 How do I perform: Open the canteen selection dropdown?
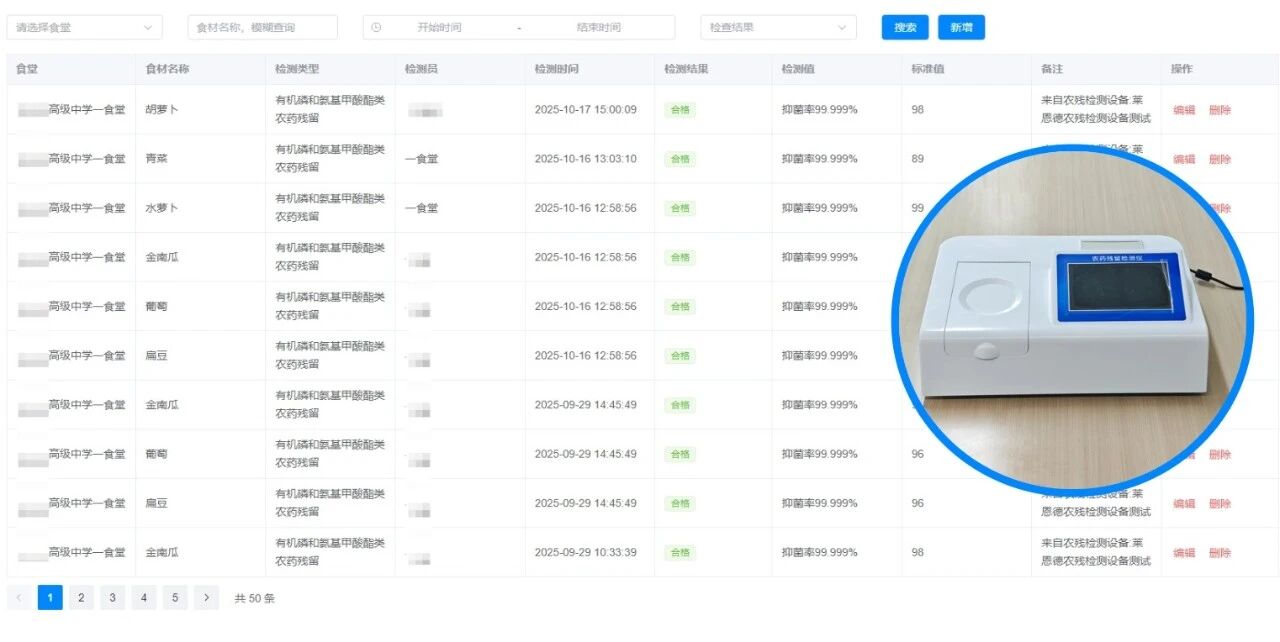tap(84, 28)
